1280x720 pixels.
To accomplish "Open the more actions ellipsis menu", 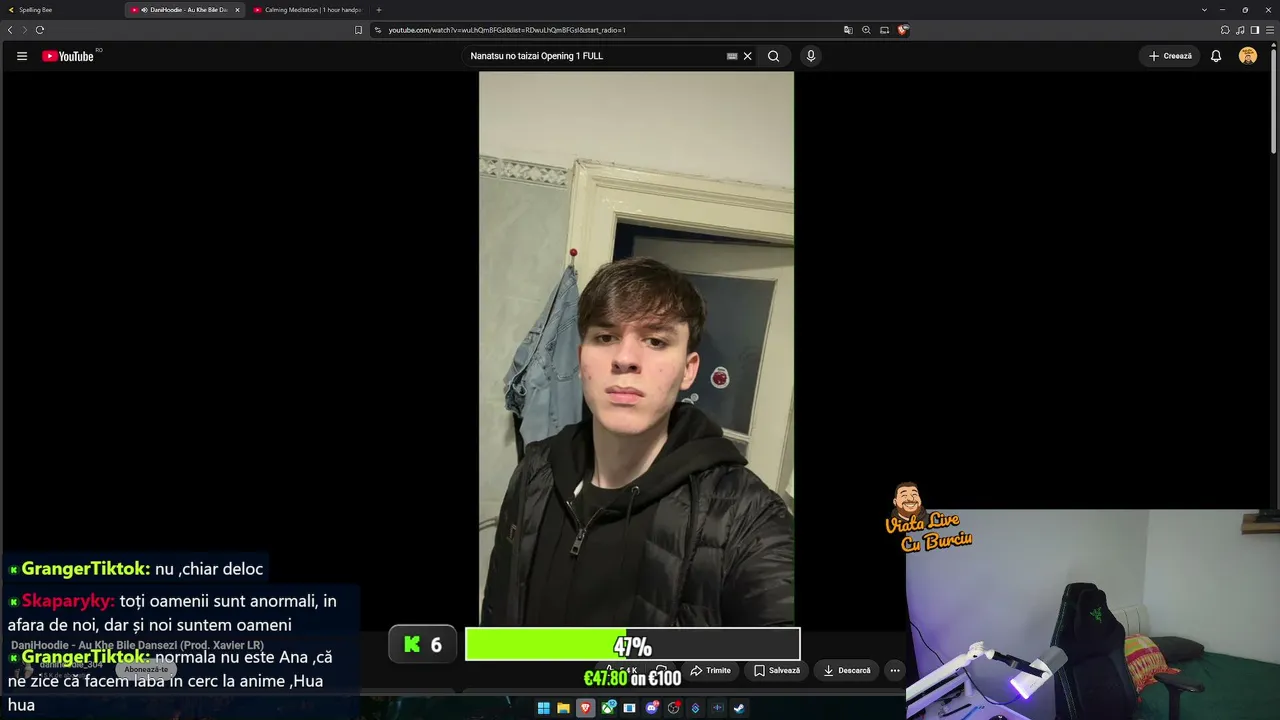I will 895,670.
